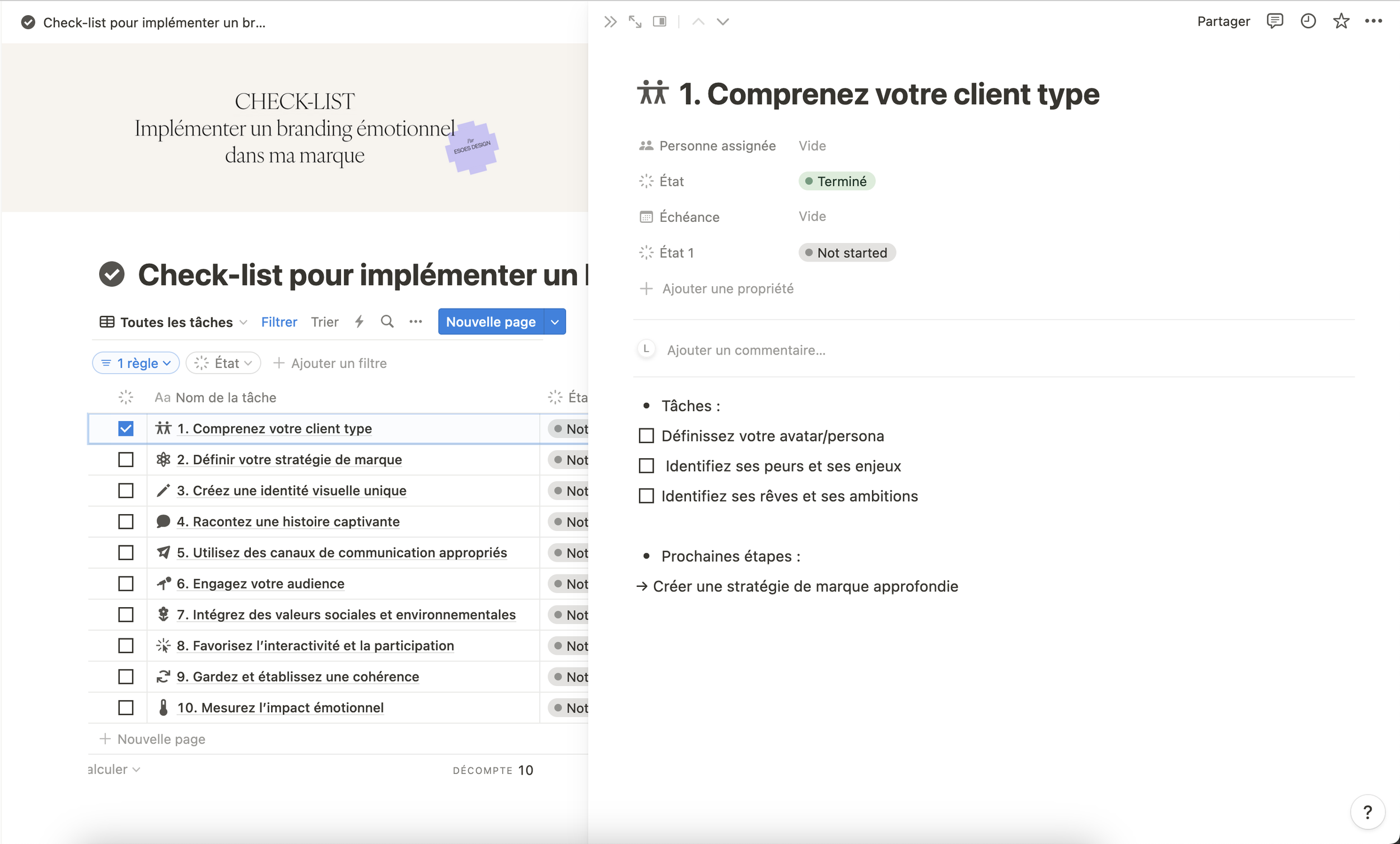1400x844 pixels.
Task: Open automations with the lightning bolt icon
Action: pos(359,321)
